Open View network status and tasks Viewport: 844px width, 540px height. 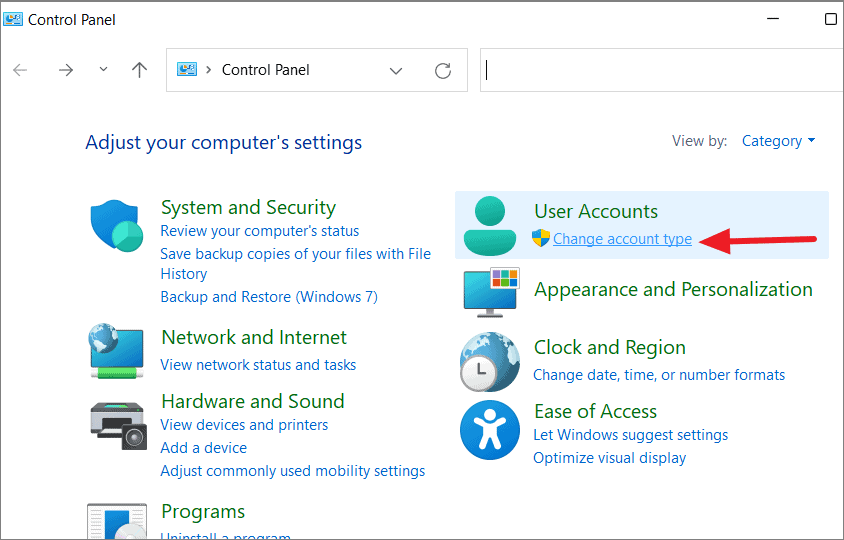pyautogui.click(x=258, y=364)
